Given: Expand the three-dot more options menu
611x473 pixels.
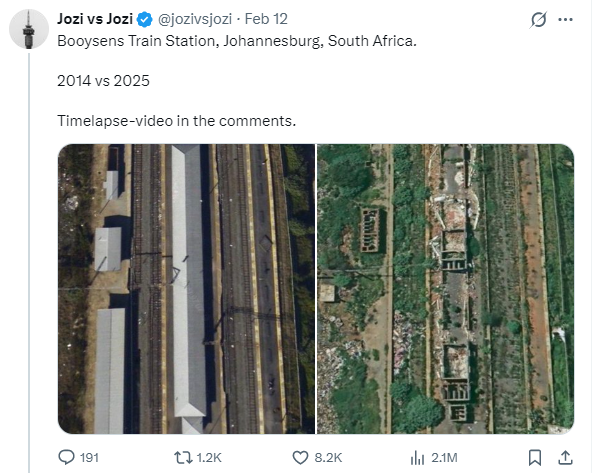Looking at the screenshot, I should point(566,19).
